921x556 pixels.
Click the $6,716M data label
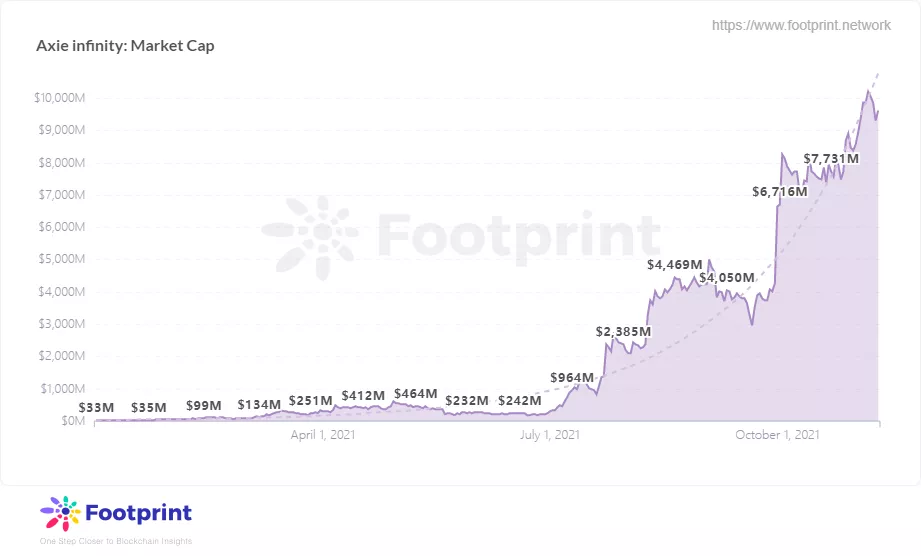pyautogui.click(x=780, y=191)
